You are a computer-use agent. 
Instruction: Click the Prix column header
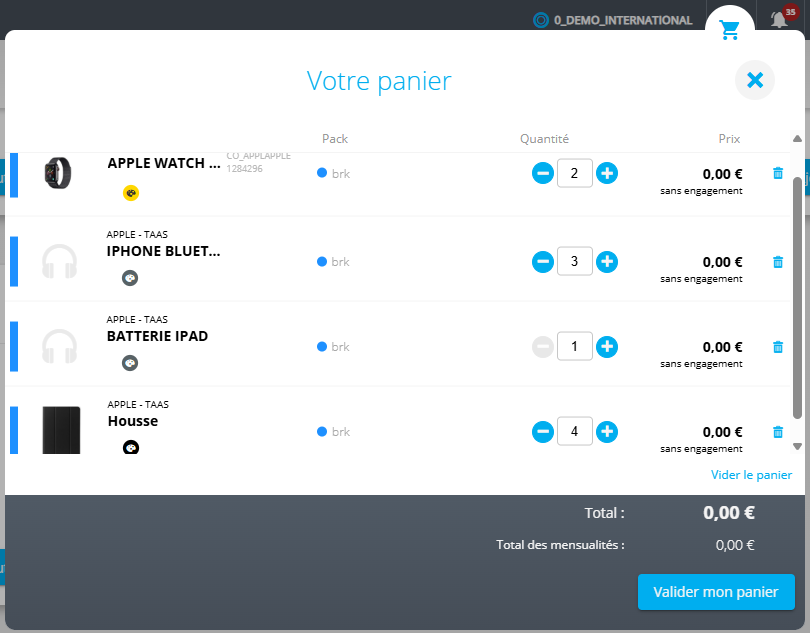click(729, 139)
